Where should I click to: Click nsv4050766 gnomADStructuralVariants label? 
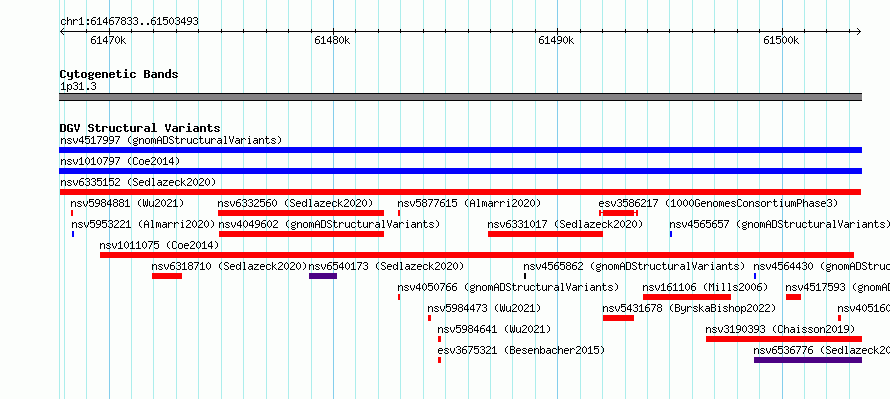[x=508, y=287]
